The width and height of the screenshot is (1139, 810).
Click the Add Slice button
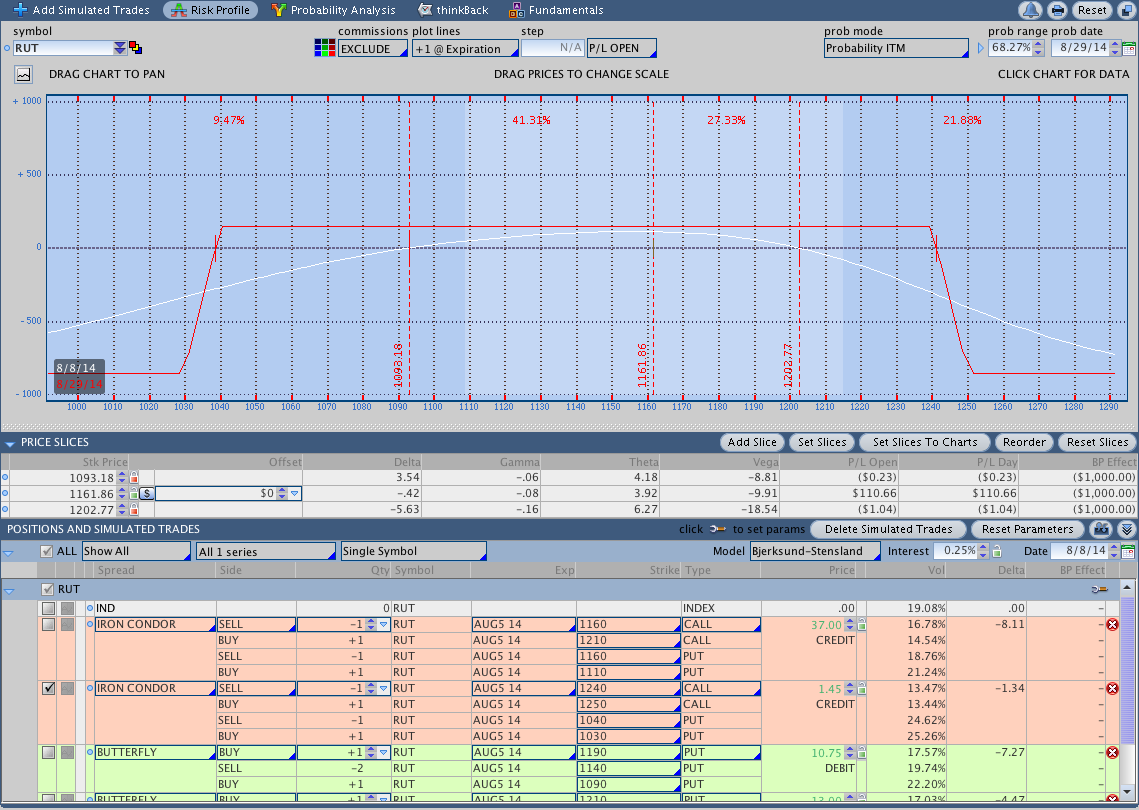[752, 442]
